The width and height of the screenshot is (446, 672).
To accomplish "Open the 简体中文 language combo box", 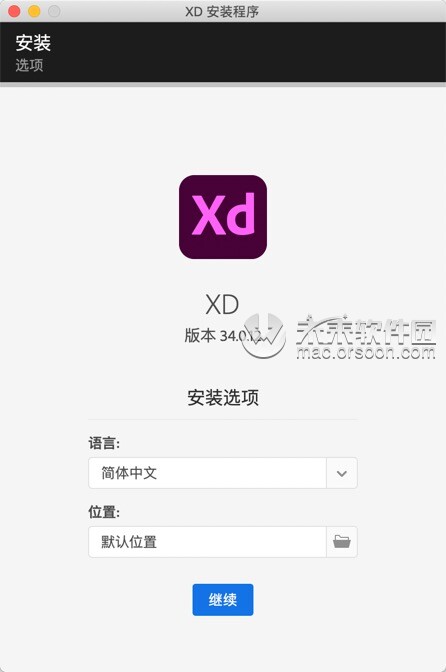I will 223,473.
